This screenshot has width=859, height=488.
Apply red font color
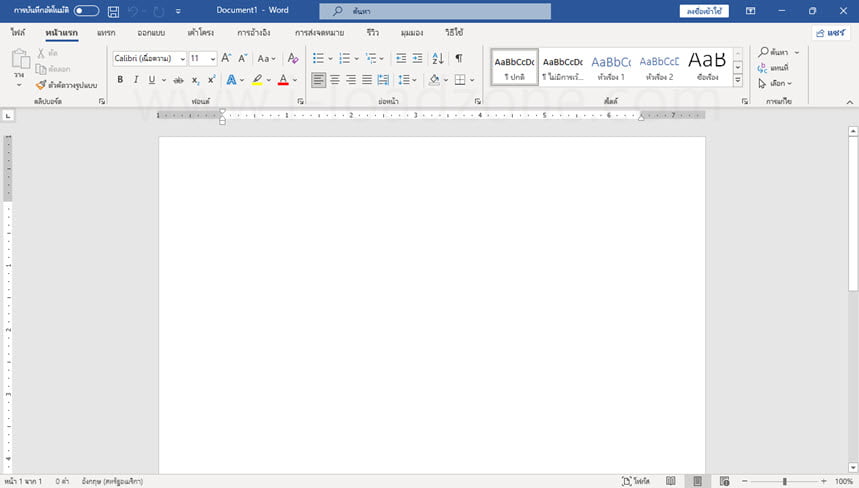(283, 80)
